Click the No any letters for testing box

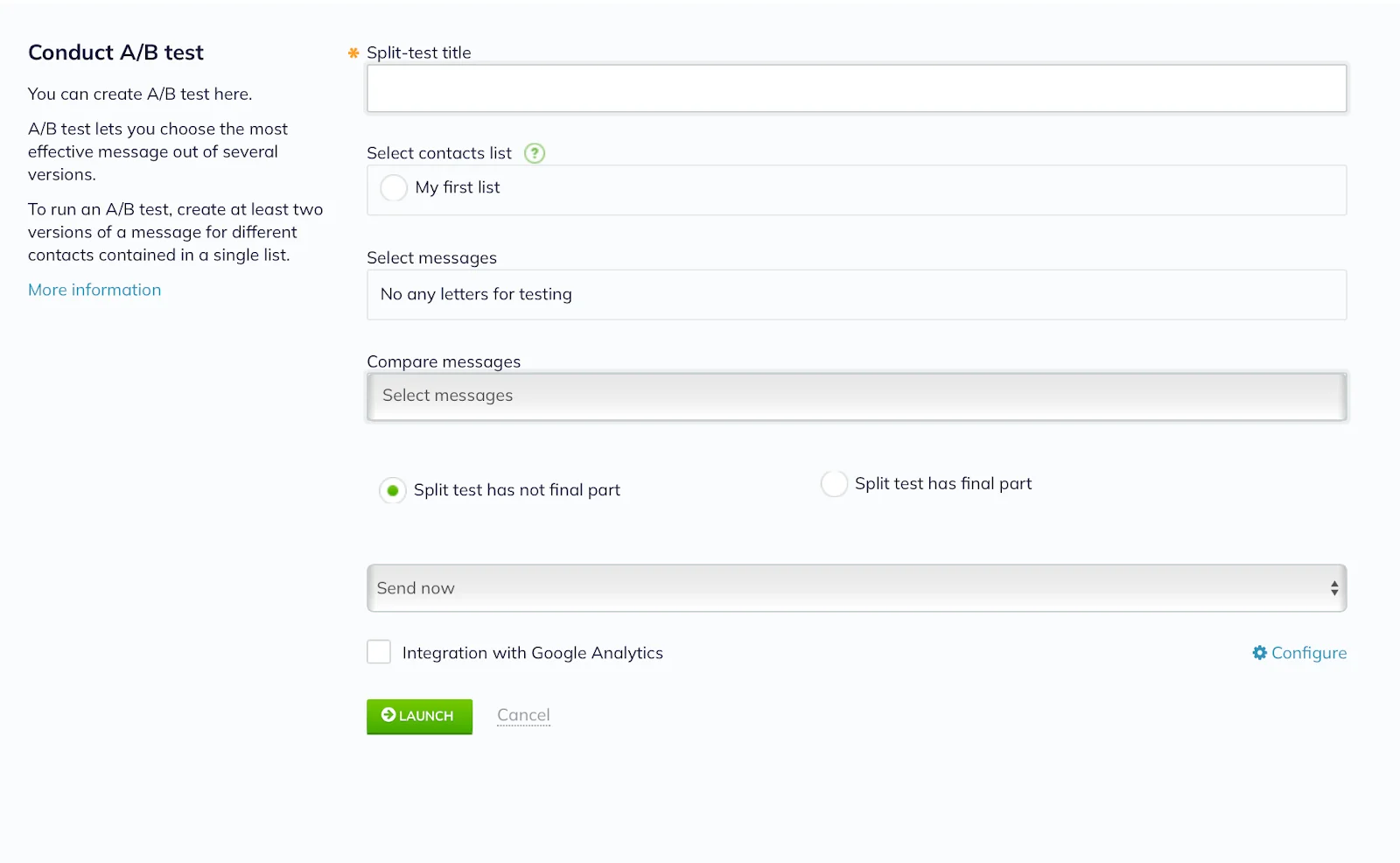pyautogui.click(x=857, y=295)
